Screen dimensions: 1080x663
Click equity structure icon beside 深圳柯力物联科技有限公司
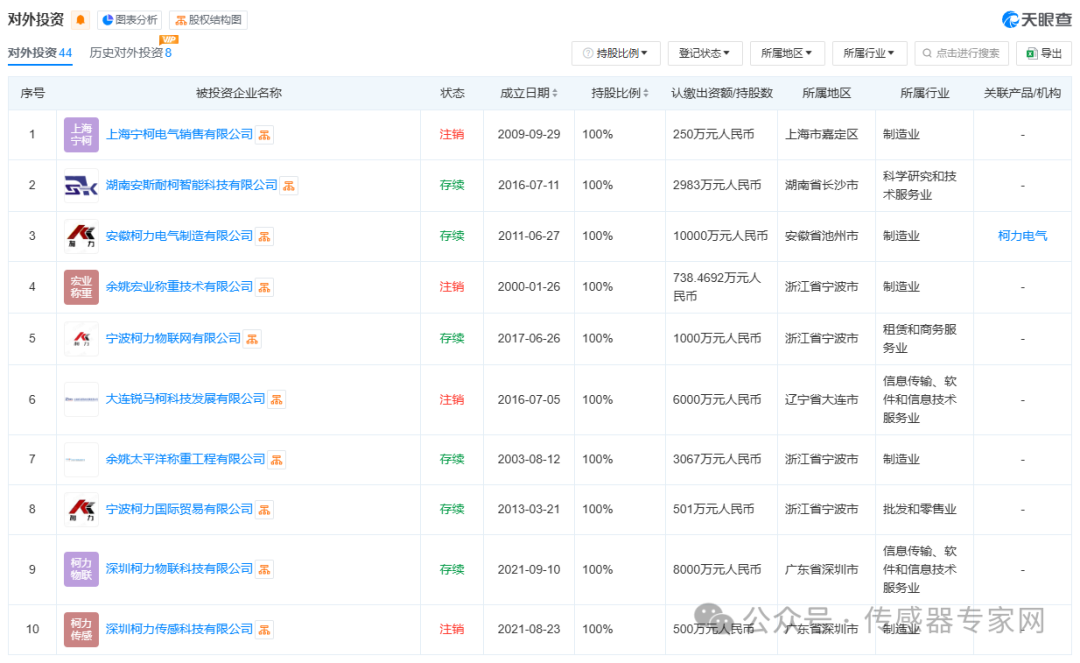tap(264, 569)
